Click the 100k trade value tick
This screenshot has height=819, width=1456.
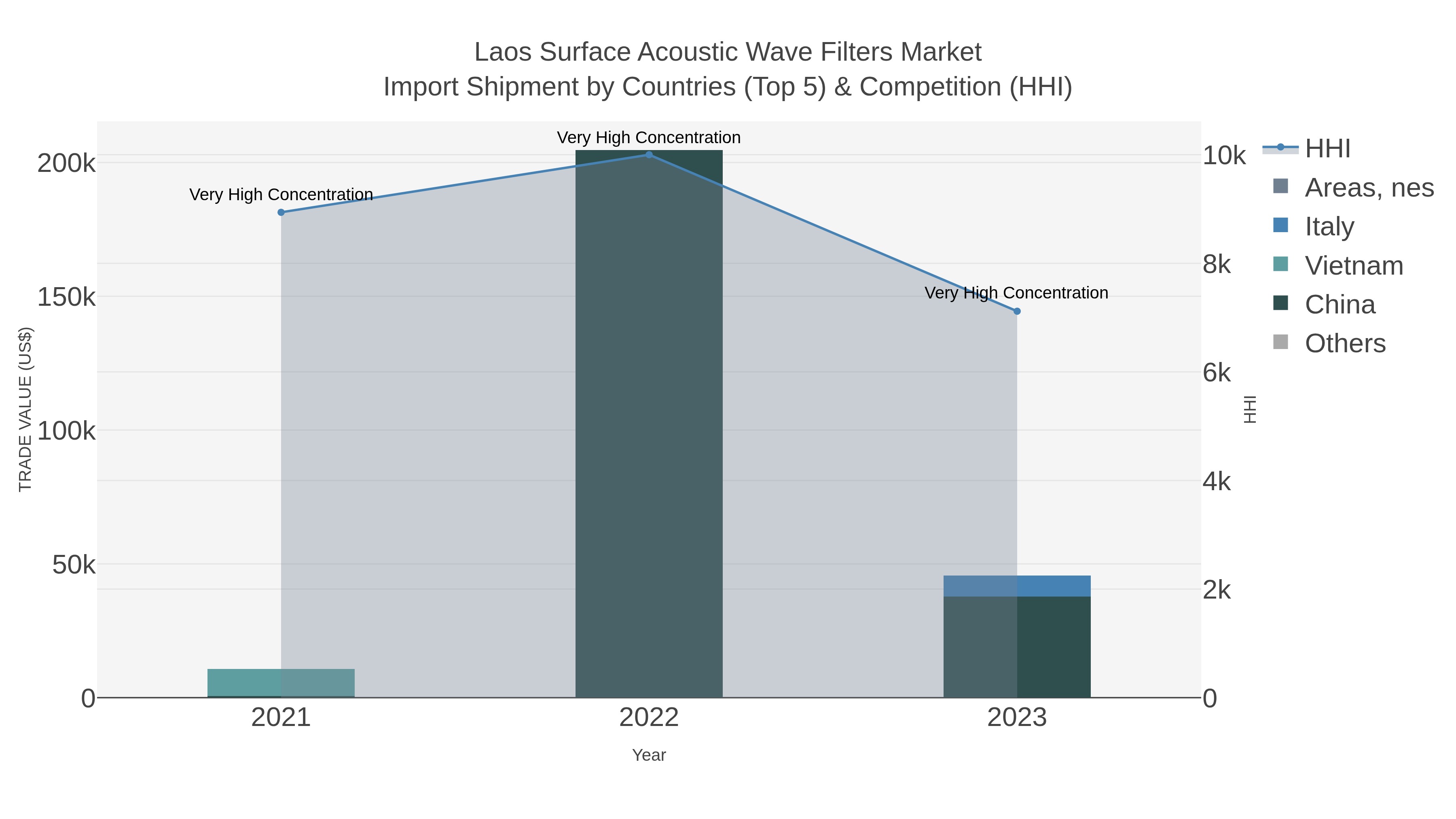tap(66, 431)
